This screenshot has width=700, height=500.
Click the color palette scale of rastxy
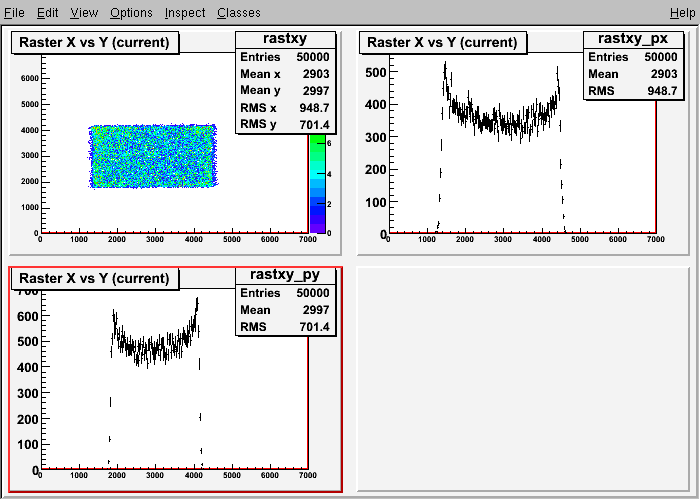317,183
